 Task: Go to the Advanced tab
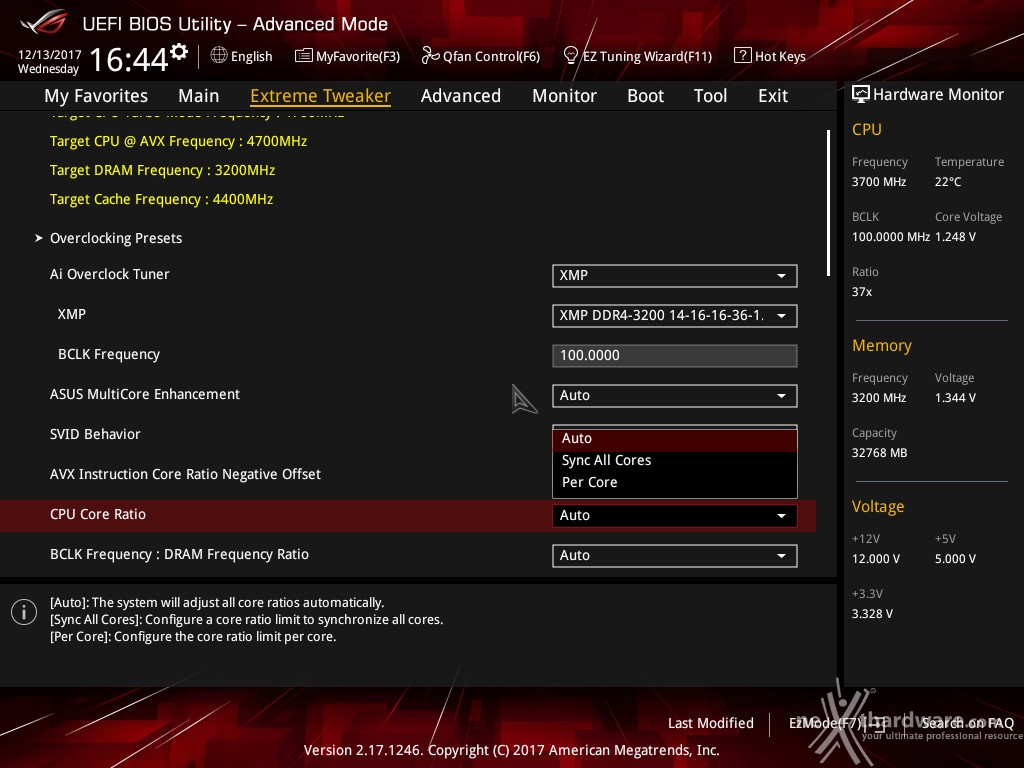[460, 96]
